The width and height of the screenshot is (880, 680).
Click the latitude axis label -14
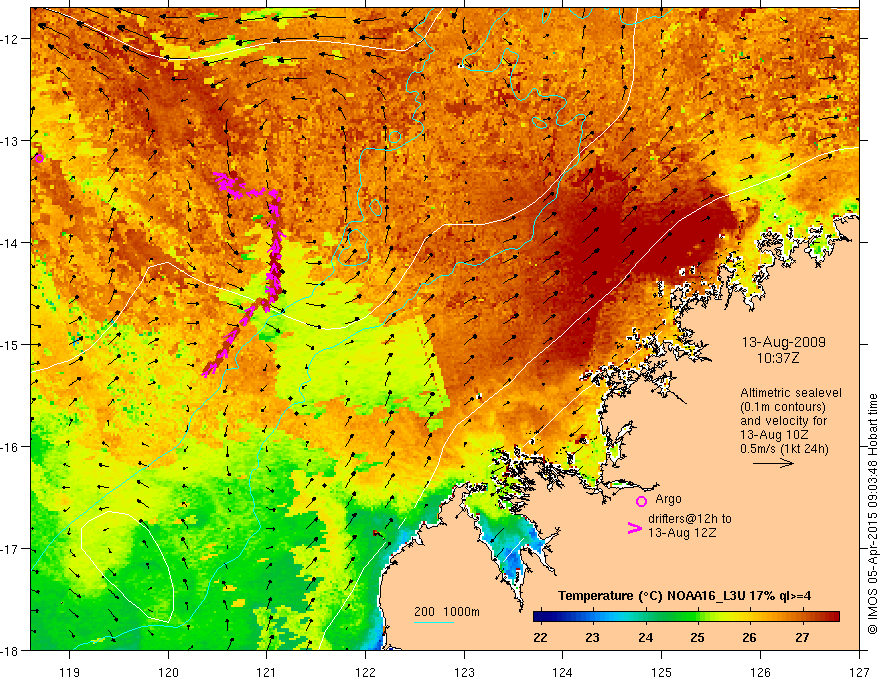click(x=10, y=243)
